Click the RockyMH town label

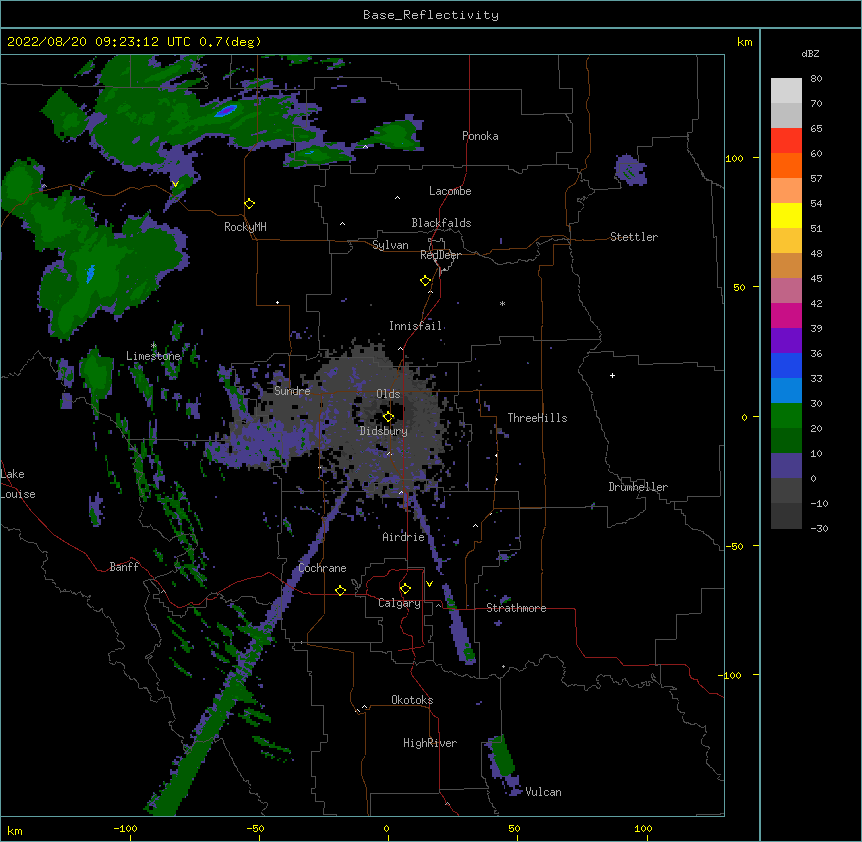[x=245, y=227]
